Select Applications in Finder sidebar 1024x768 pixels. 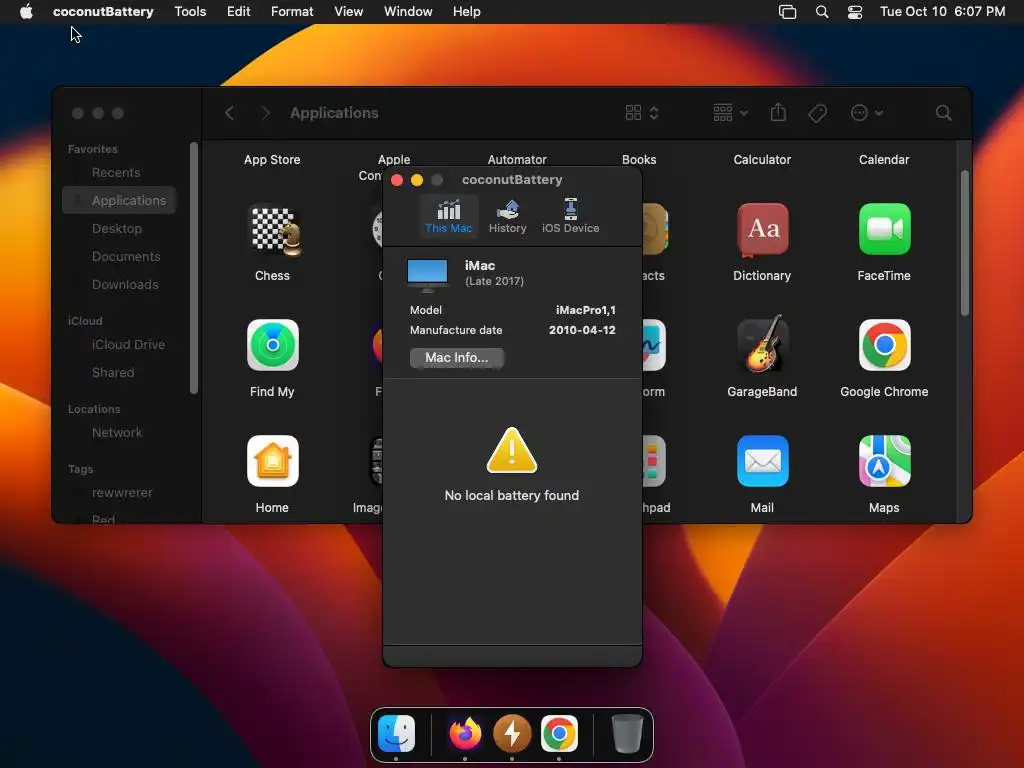119,200
